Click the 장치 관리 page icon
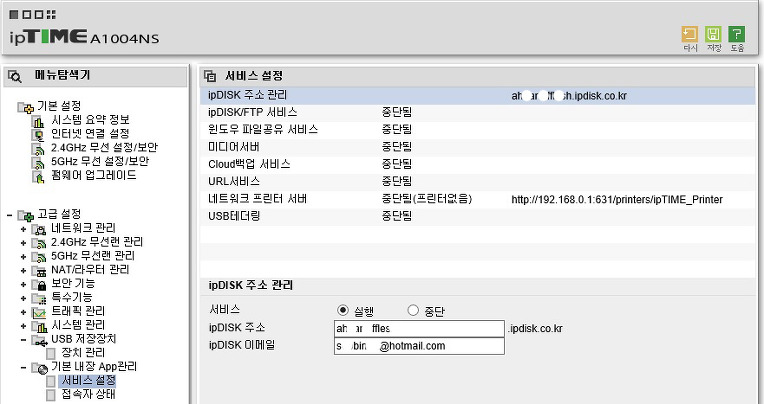This screenshot has width=764, height=404. coord(51,353)
